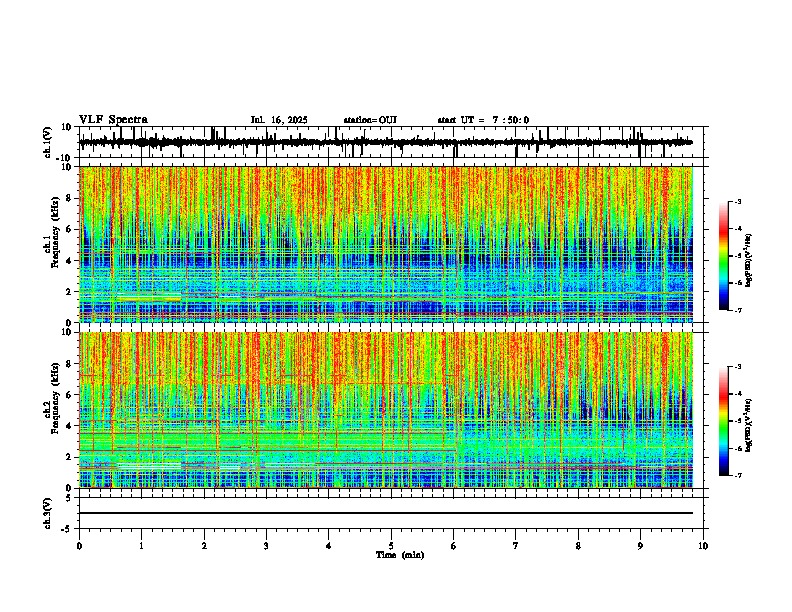792x612 pixels.
Task: Click the '6' tick on ch.1 frequency axis
Action: click(69, 229)
